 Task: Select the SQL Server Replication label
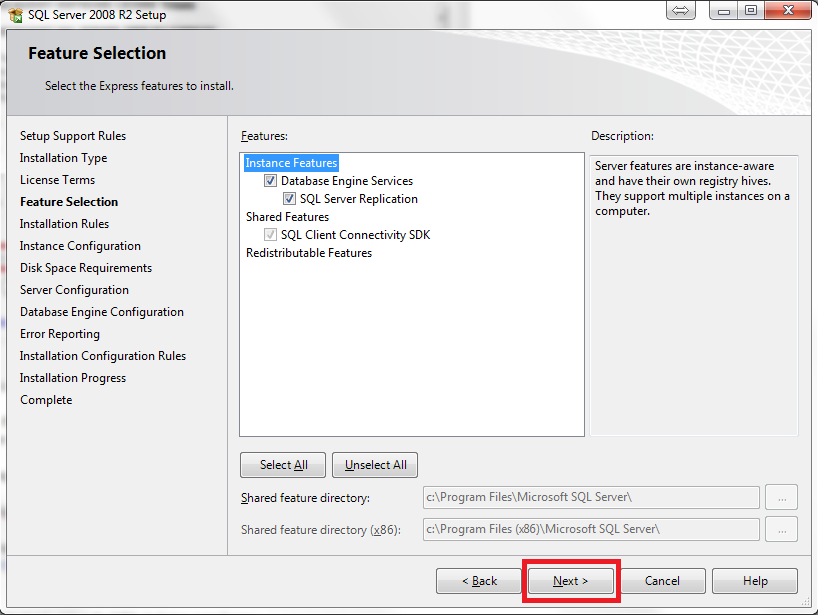359,199
